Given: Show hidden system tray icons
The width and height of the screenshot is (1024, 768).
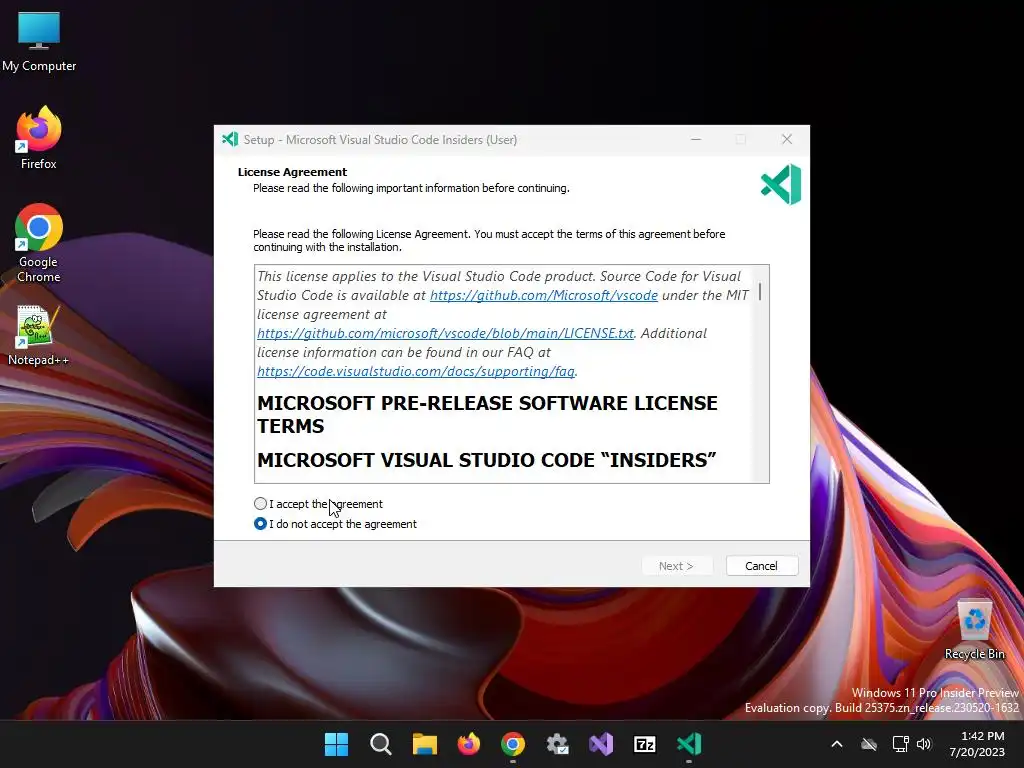Looking at the screenshot, I should click(x=837, y=744).
